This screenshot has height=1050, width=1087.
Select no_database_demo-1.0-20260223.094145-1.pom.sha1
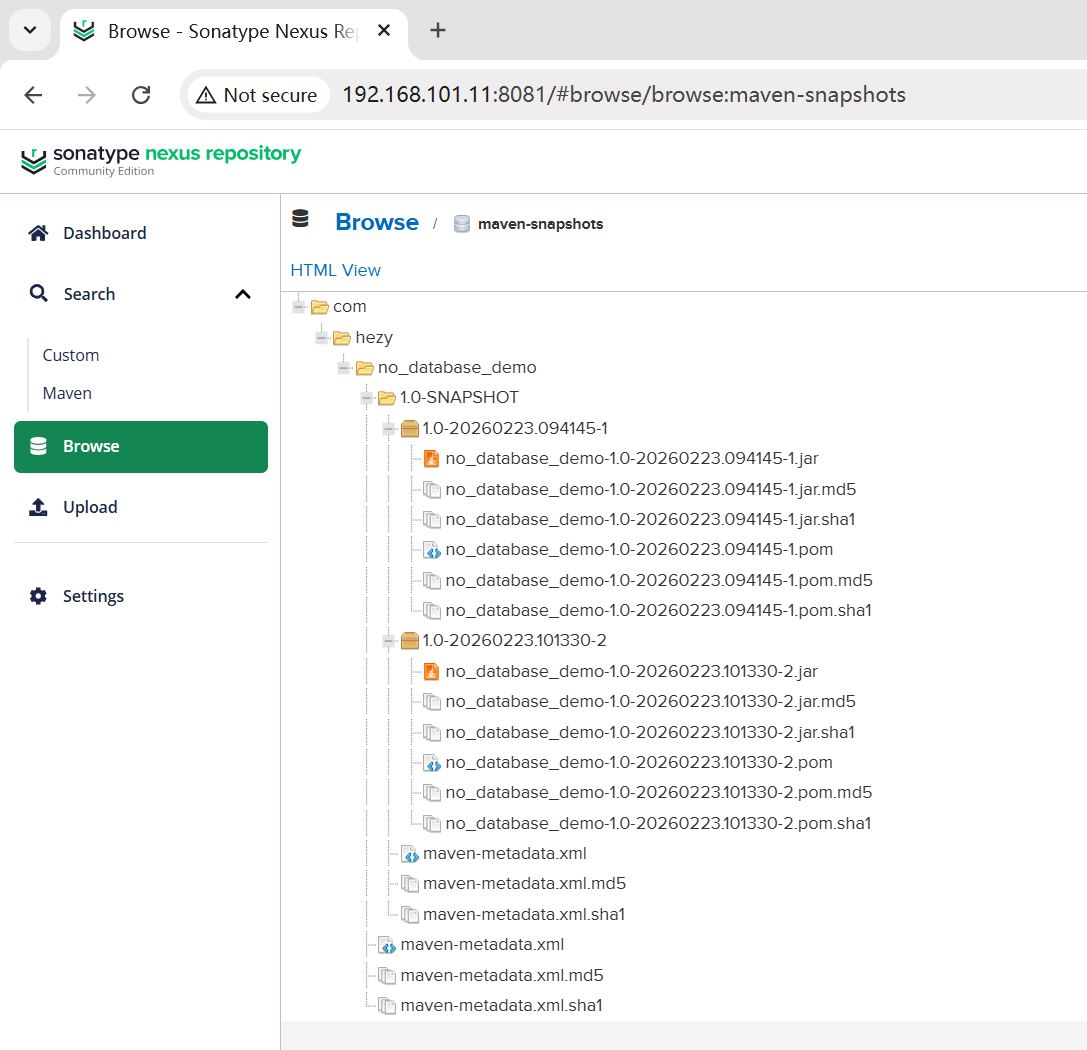659,611
